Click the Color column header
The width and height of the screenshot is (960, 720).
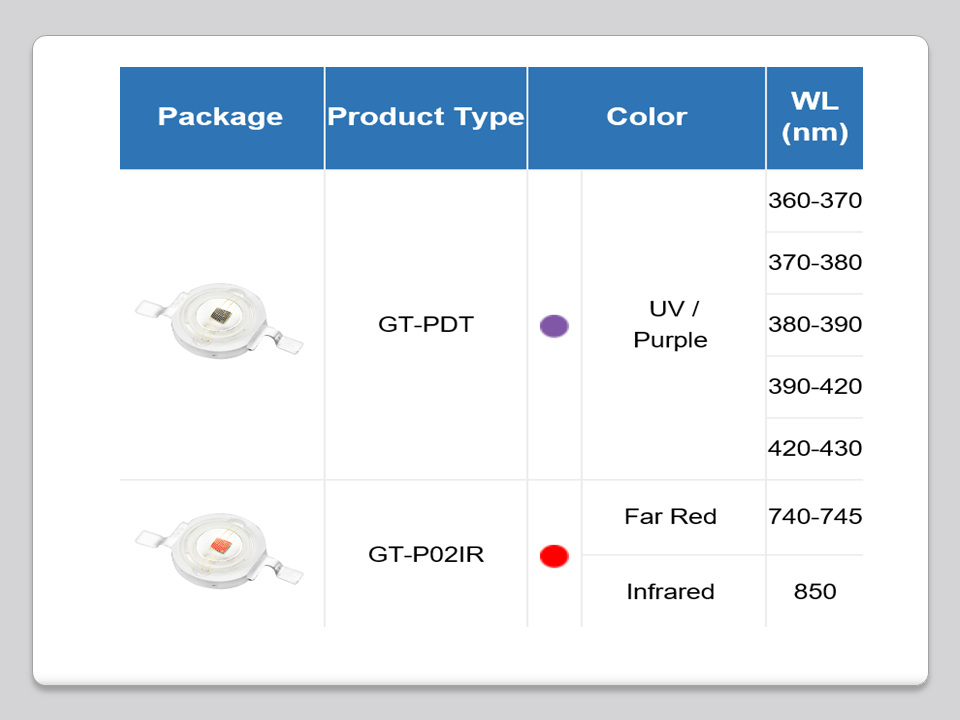pyautogui.click(x=646, y=117)
